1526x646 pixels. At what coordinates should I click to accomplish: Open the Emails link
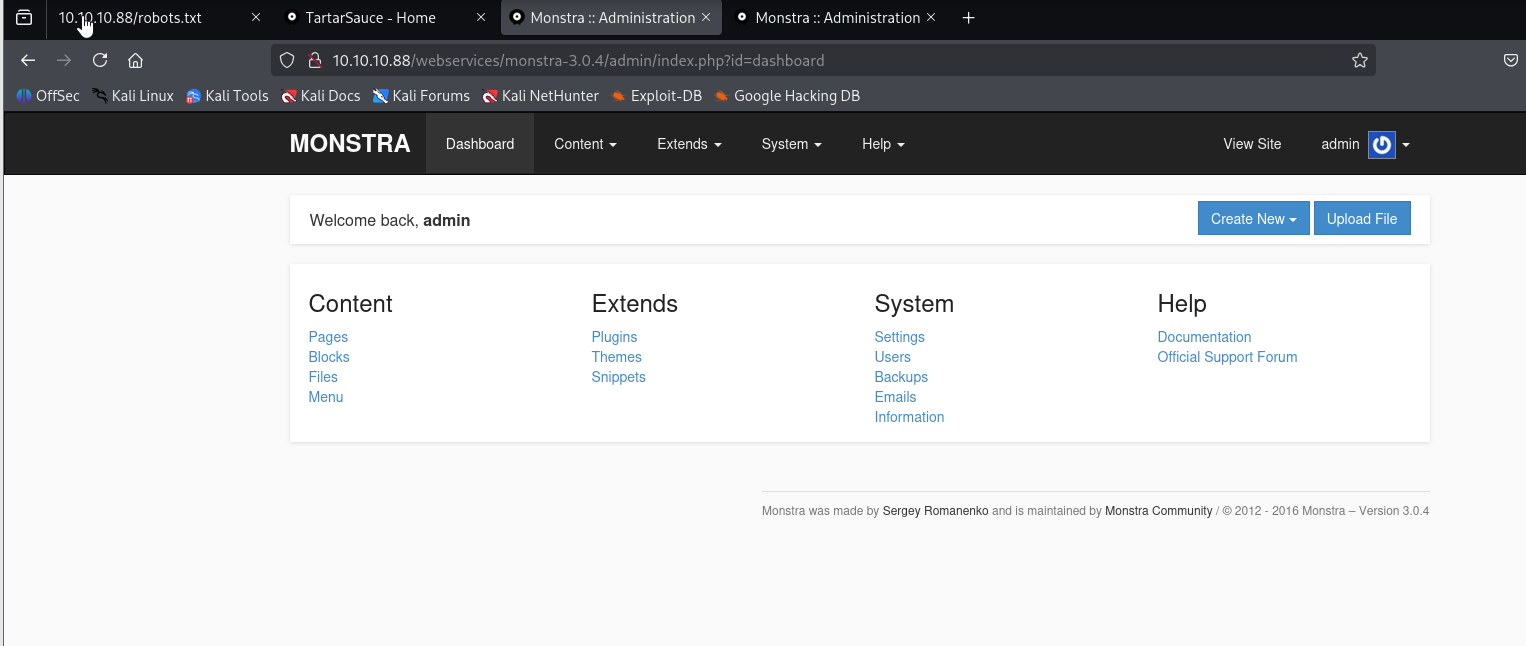[x=895, y=397]
